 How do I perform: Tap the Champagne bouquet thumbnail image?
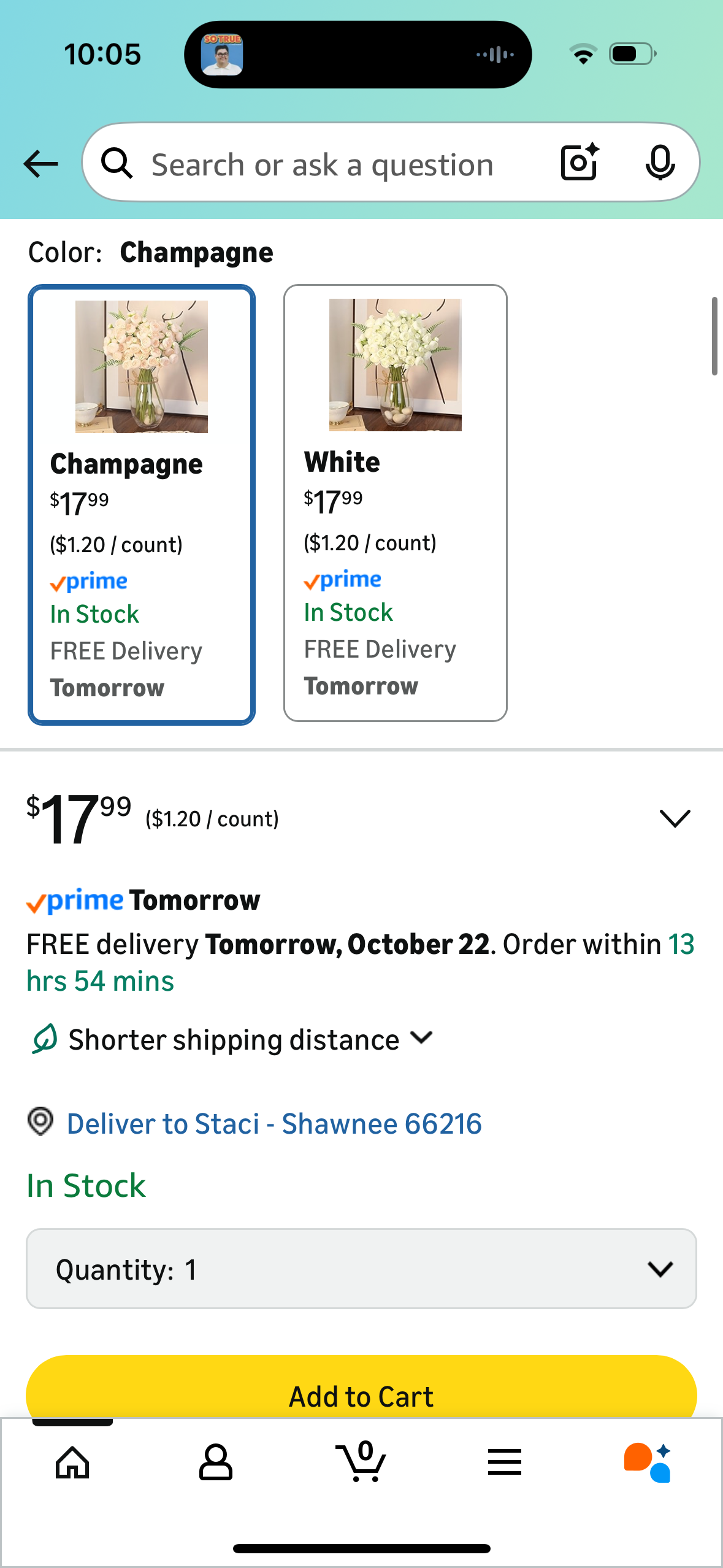click(x=142, y=367)
